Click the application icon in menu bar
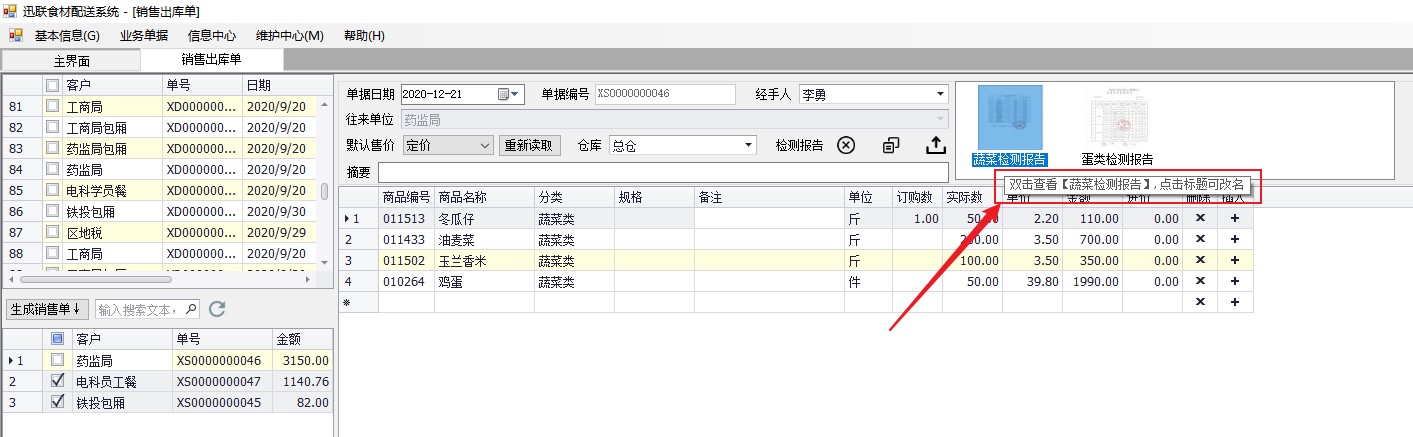 pos(16,35)
